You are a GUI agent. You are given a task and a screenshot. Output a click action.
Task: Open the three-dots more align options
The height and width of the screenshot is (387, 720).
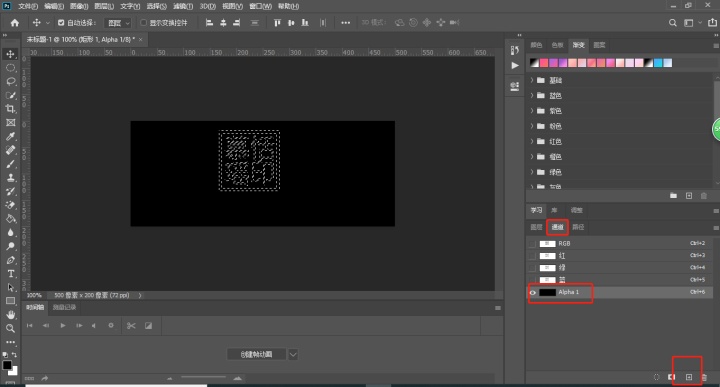345,22
